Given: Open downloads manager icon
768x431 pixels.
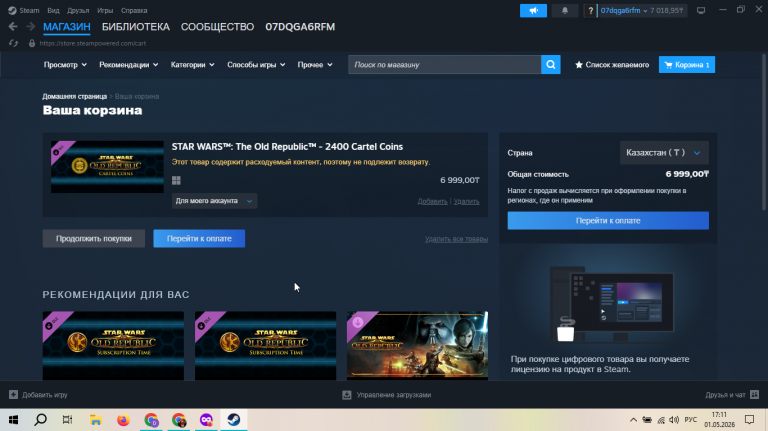Looking at the screenshot, I should tap(347, 395).
